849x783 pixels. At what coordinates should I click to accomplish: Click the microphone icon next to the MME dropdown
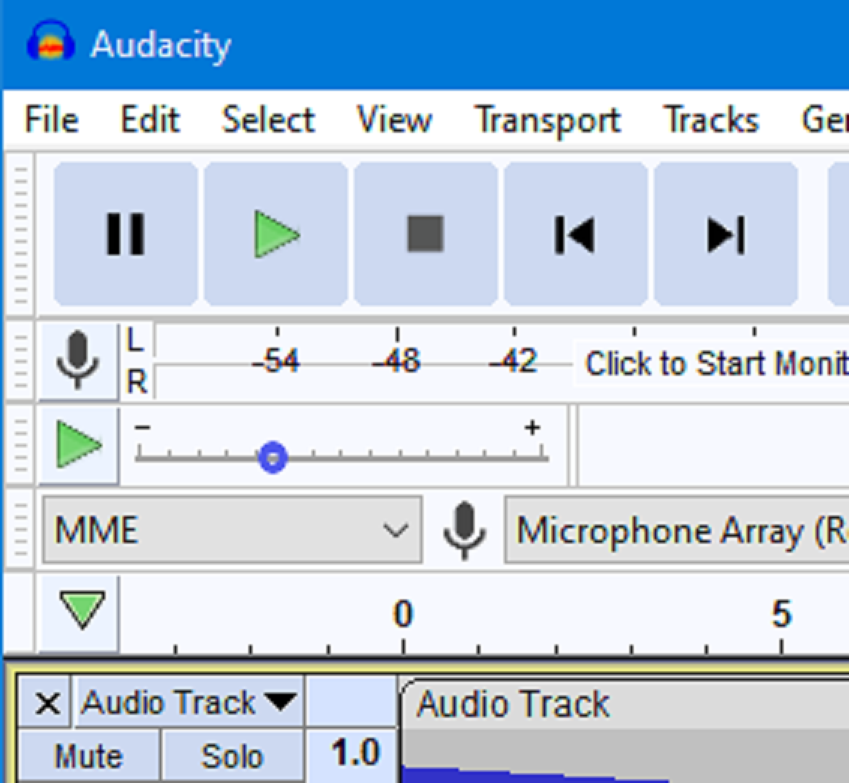[465, 530]
